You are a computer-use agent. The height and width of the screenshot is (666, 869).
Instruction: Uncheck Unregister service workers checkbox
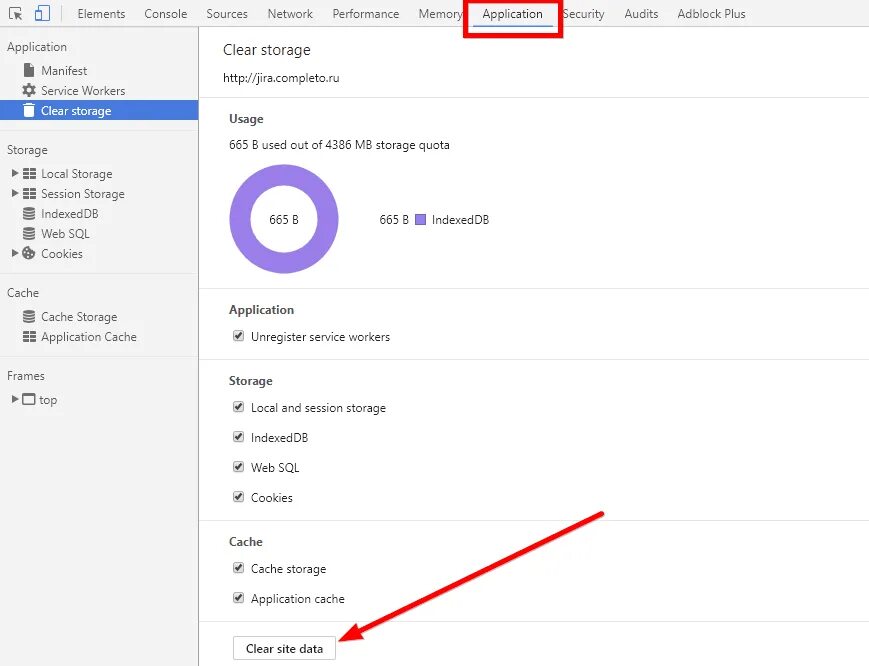238,336
